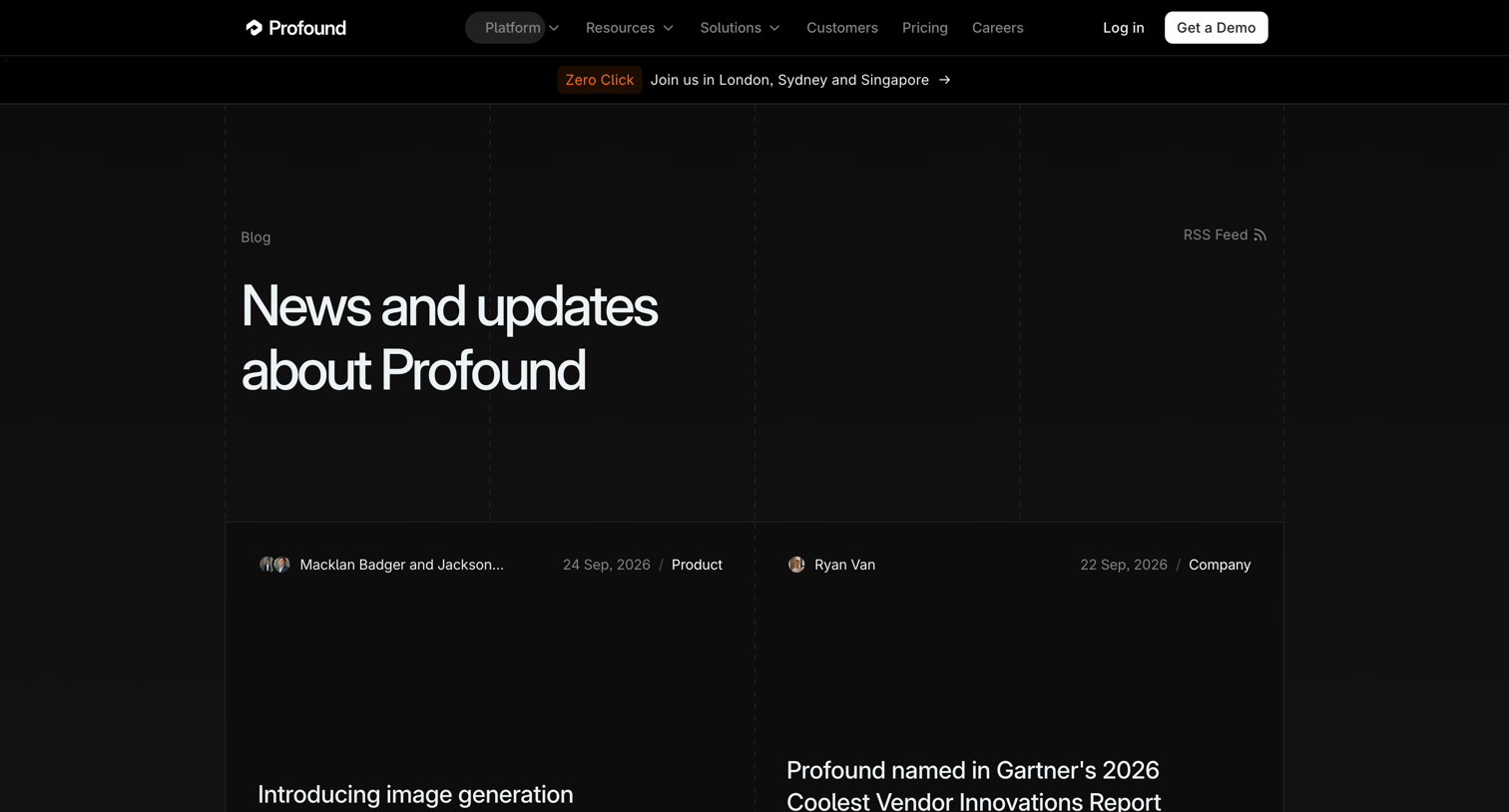Open the Resources menu
The width and height of the screenshot is (1509, 812).
(620, 28)
